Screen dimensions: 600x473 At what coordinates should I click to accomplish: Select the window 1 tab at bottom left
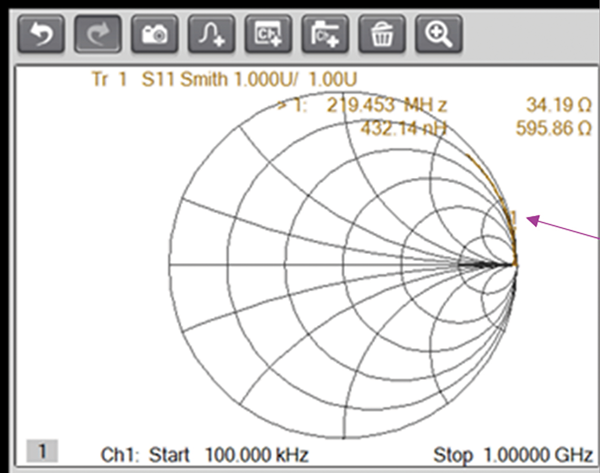(x=40, y=452)
